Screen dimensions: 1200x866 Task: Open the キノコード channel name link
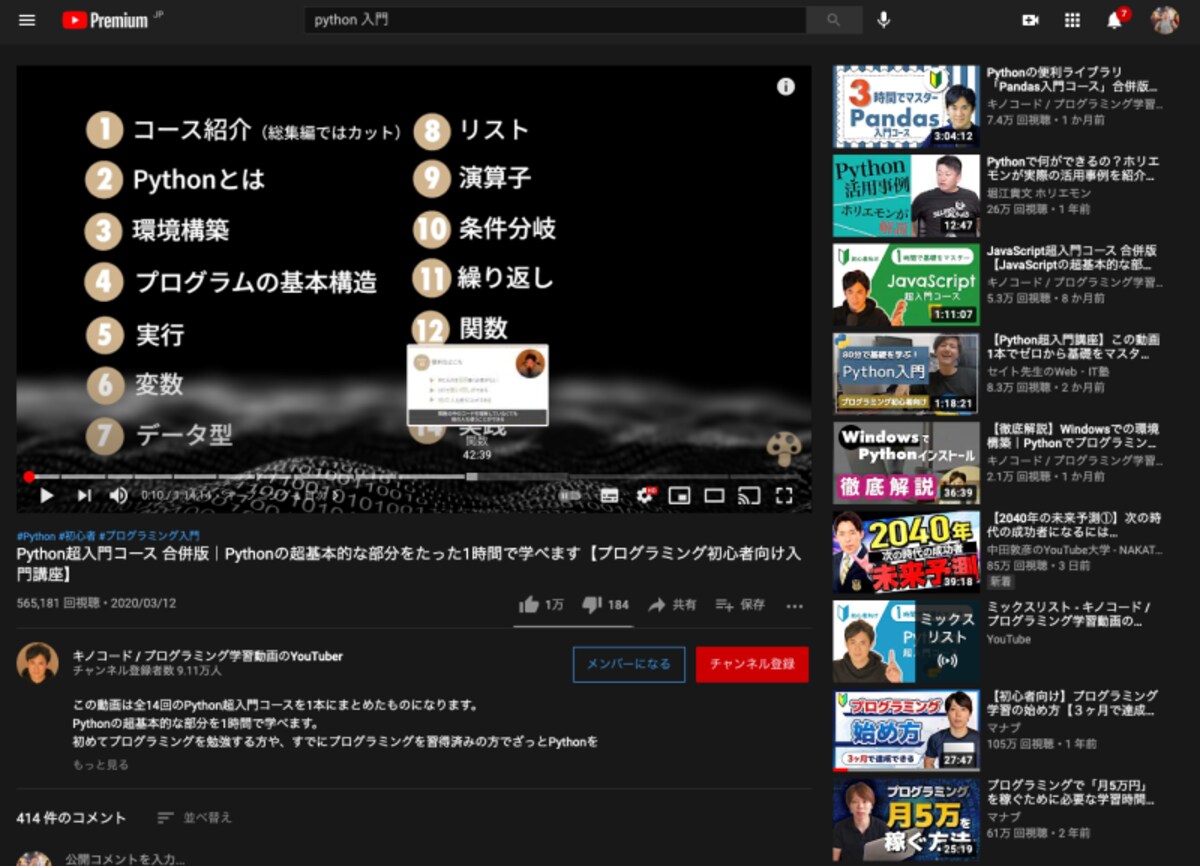[207, 656]
